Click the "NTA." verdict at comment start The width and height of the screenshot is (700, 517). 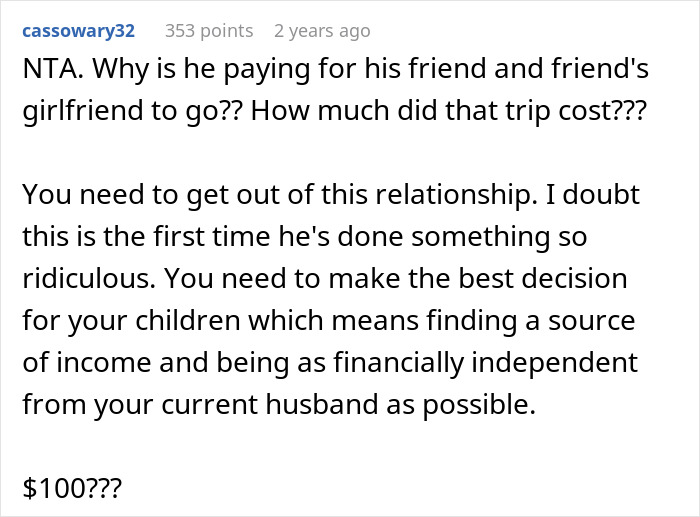click(x=48, y=74)
